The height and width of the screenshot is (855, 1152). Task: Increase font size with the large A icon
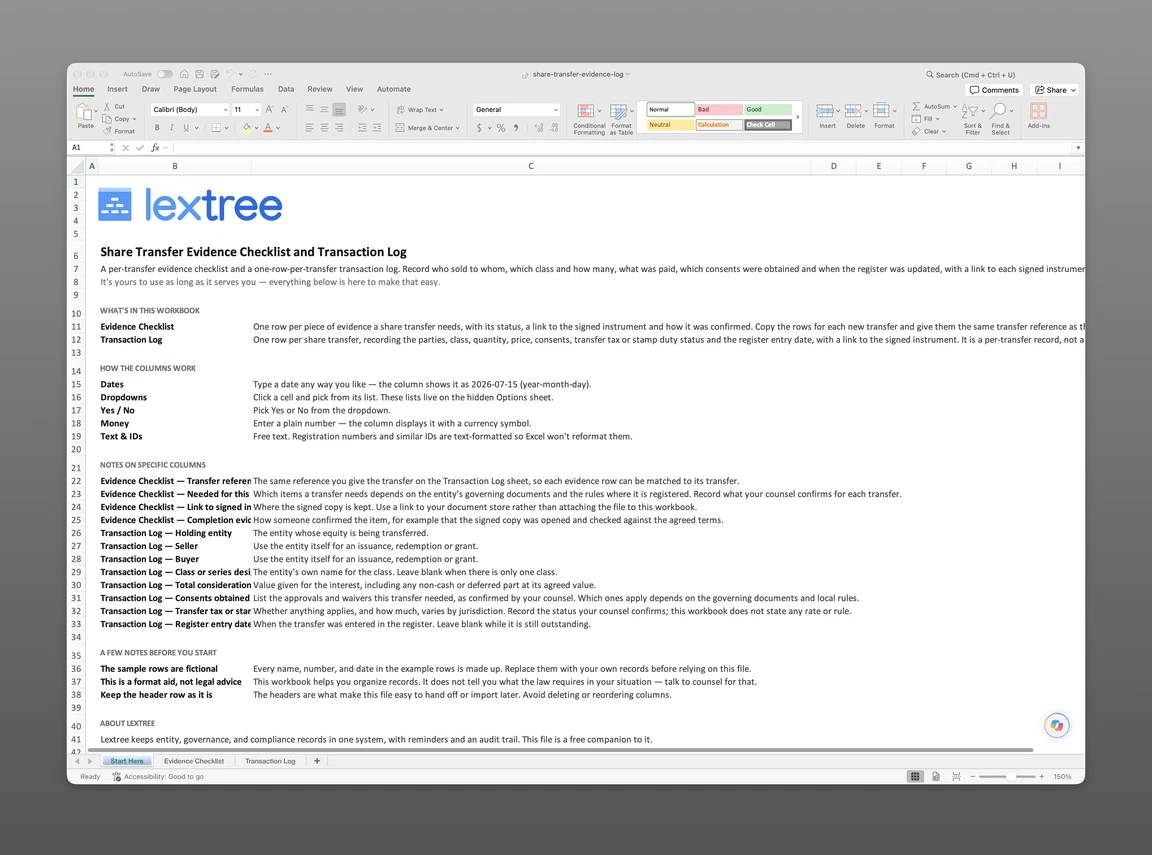(x=270, y=109)
